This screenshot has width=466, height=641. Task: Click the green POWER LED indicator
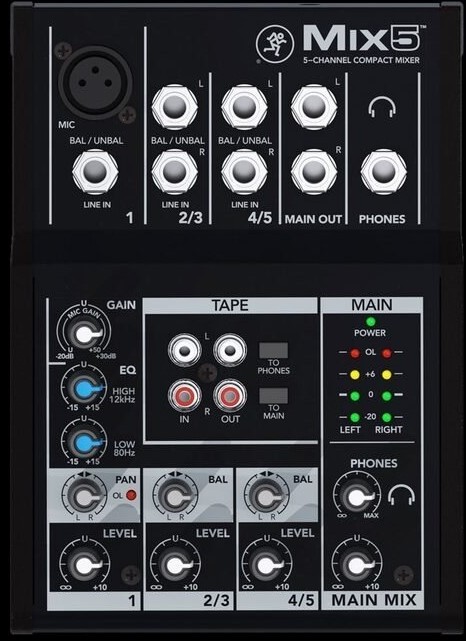click(370, 321)
